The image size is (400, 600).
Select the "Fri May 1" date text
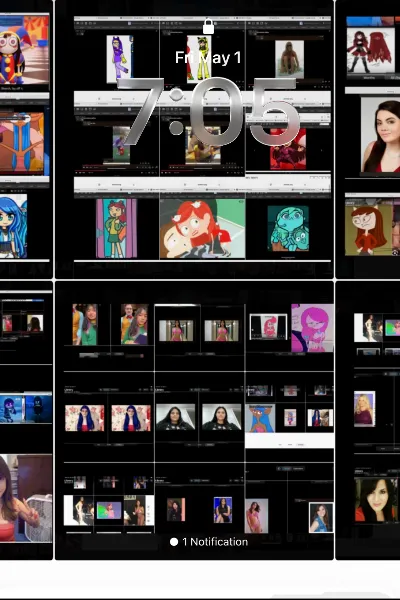[x=208, y=58]
